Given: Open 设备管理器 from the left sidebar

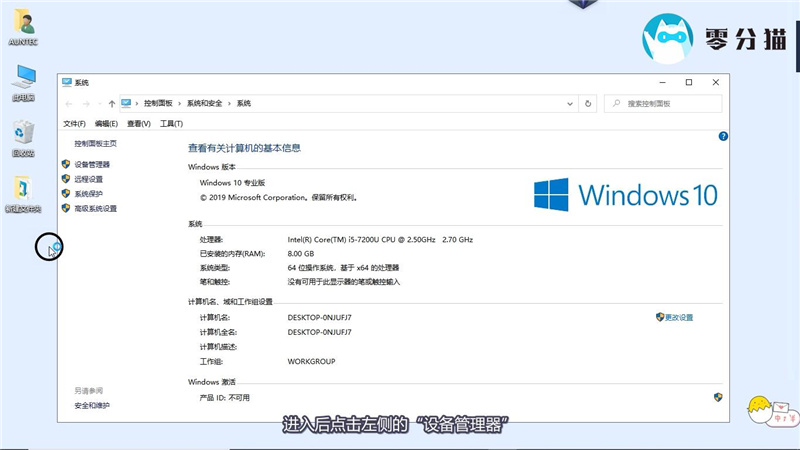Looking at the screenshot, I should (x=92, y=164).
